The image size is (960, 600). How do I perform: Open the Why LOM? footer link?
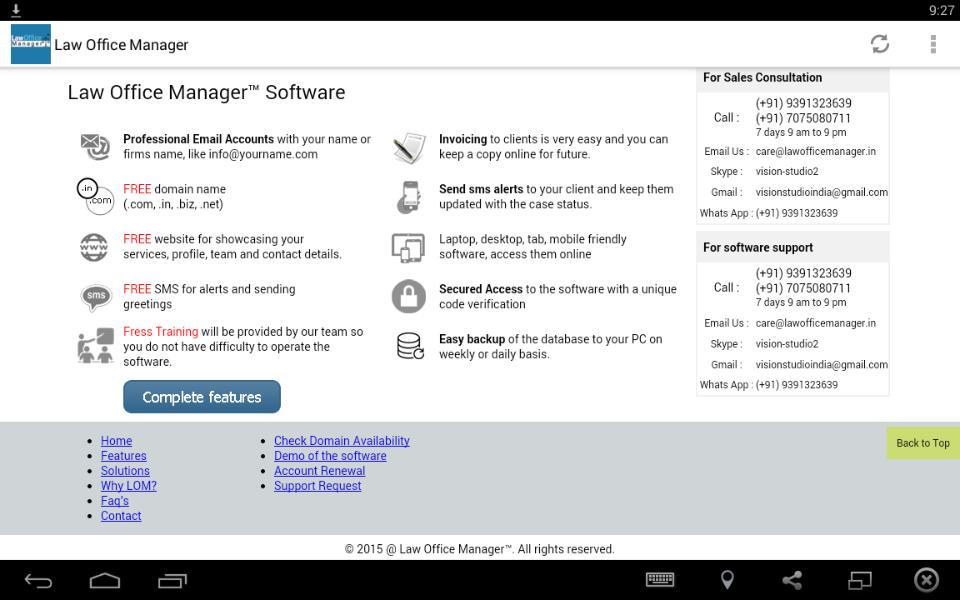129,486
